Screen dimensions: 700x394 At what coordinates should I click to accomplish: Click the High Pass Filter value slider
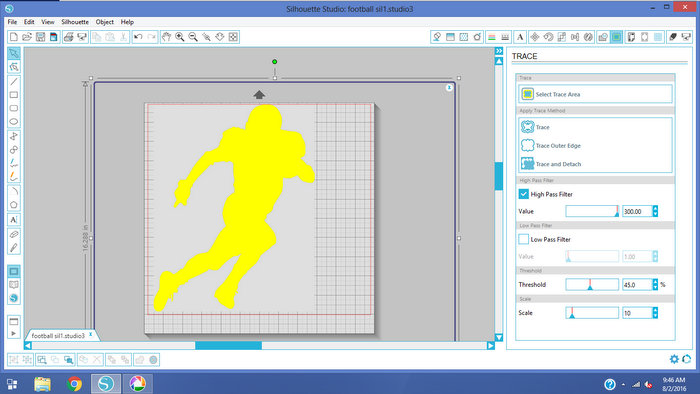tap(592, 212)
